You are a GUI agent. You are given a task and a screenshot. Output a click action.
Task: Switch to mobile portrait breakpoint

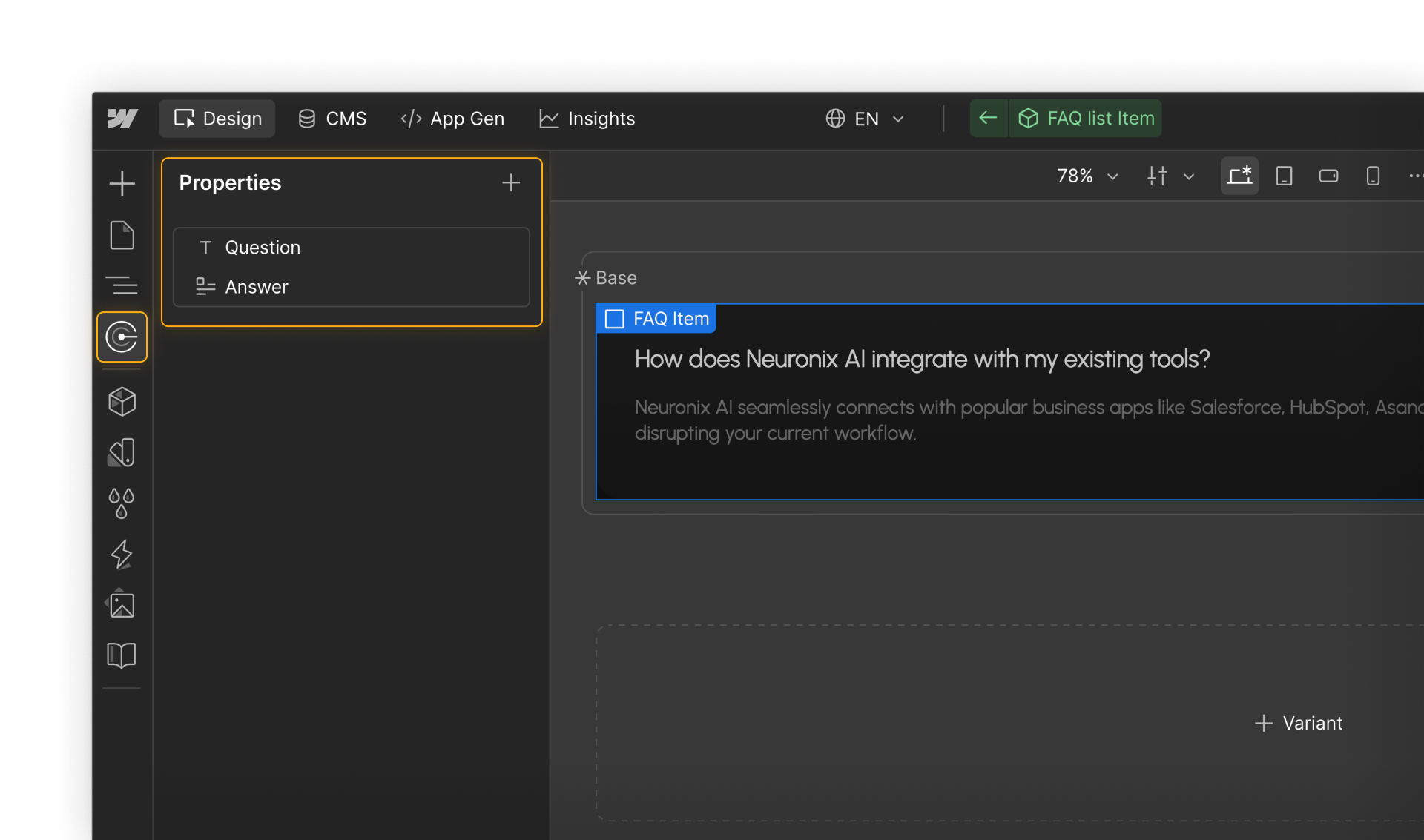pyautogui.click(x=1373, y=176)
